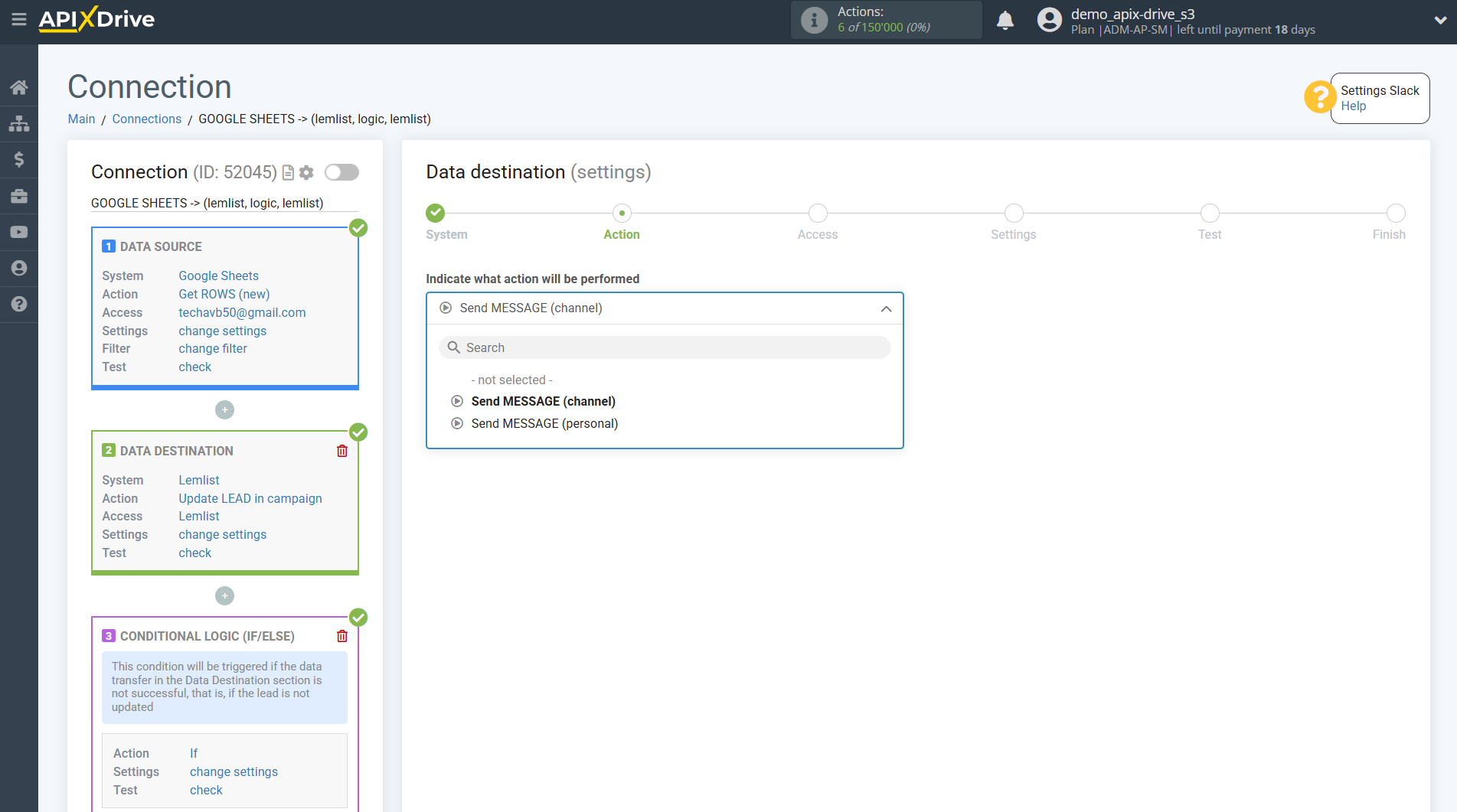Add block after Data Source
The width and height of the screenshot is (1457, 812).
tap(224, 410)
